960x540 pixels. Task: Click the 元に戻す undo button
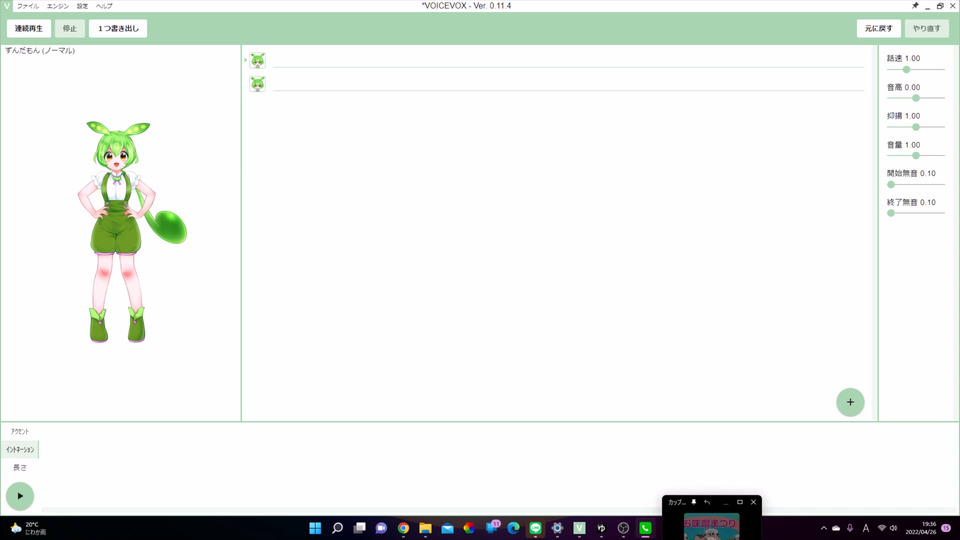coord(879,28)
